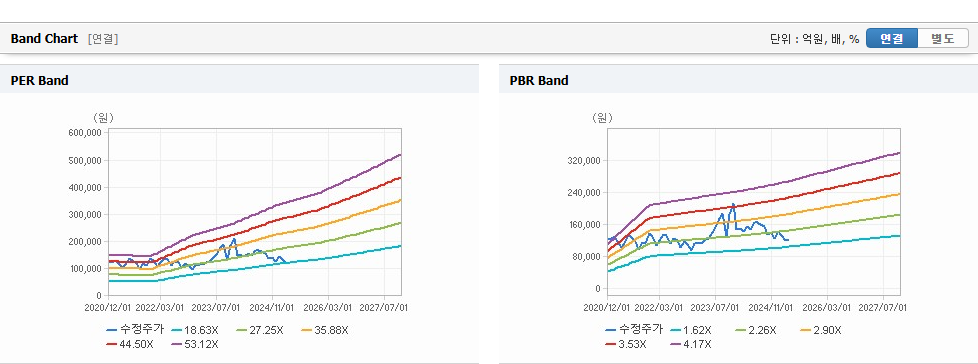Screen dimensions: 978x364
Task: Click the 300,000 y-axis label in PER chart
Action: click(86, 214)
